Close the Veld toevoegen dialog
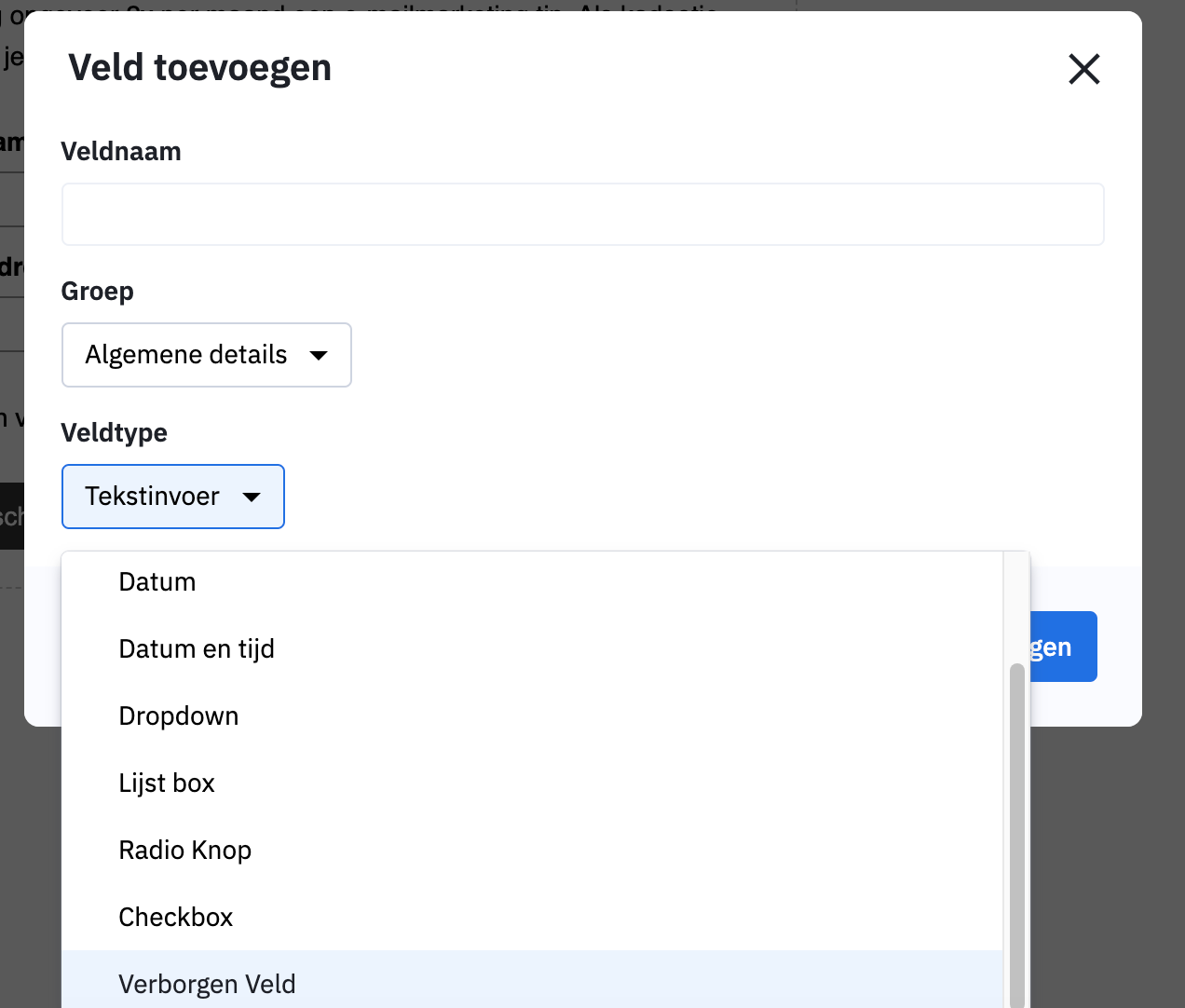Screen dimensions: 1185x1008 pyautogui.click(x=1083, y=69)
